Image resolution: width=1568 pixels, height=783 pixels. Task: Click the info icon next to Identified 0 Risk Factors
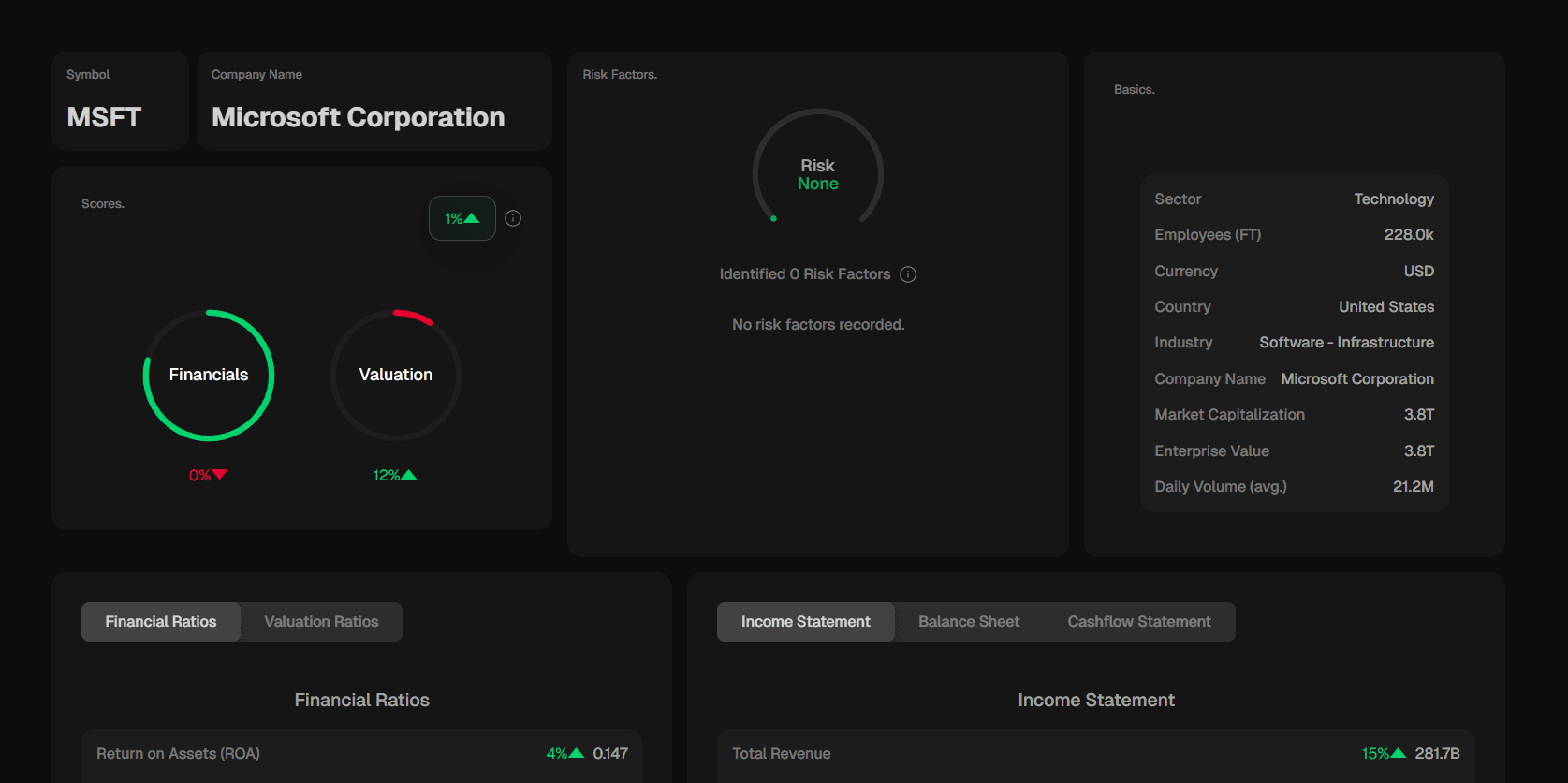908,274
